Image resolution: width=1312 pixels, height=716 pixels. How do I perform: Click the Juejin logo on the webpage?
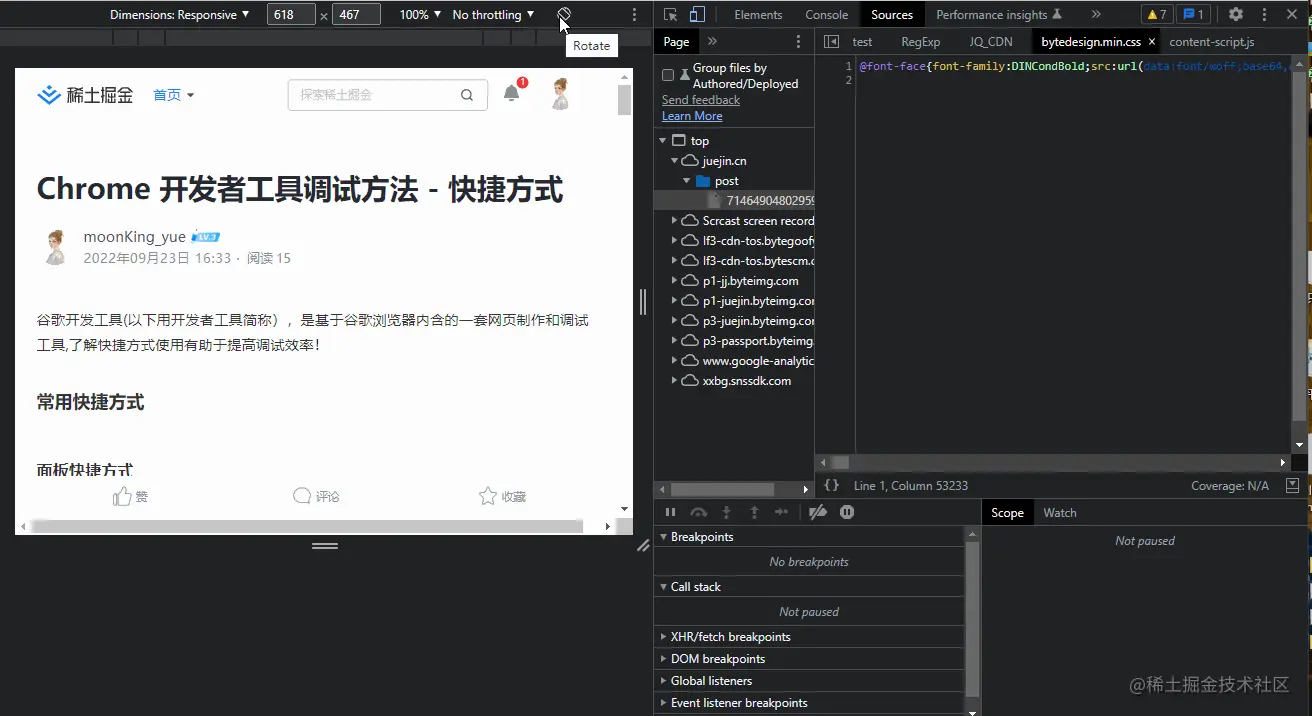coord(85,95)
